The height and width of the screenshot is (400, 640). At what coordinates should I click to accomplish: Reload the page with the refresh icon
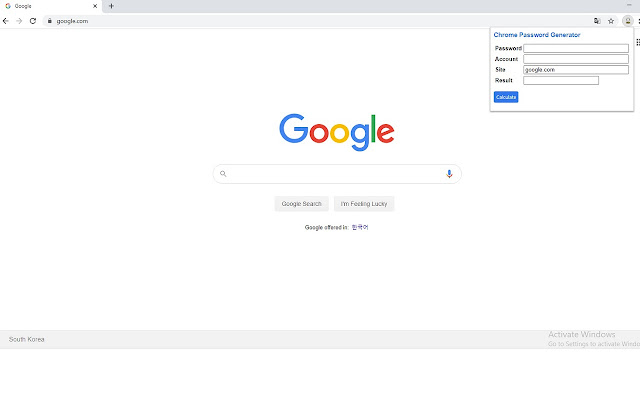tap(33, 21)
